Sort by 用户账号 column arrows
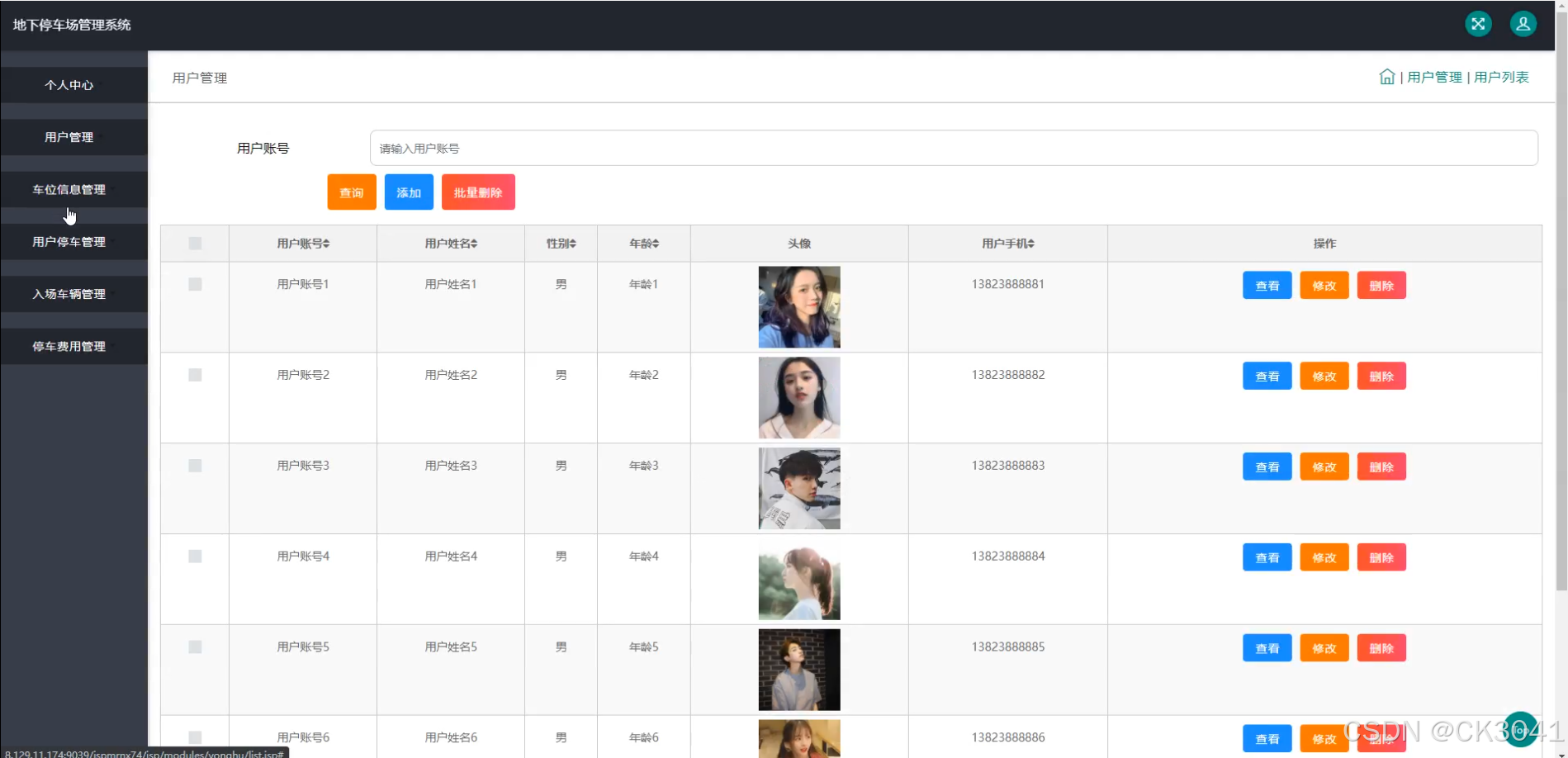Screen dimensions: 1568x758 [x=326, y=244]
